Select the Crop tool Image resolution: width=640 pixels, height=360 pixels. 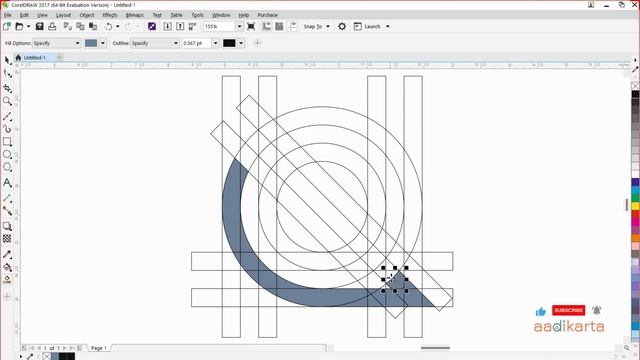click(x=7, y=88)
